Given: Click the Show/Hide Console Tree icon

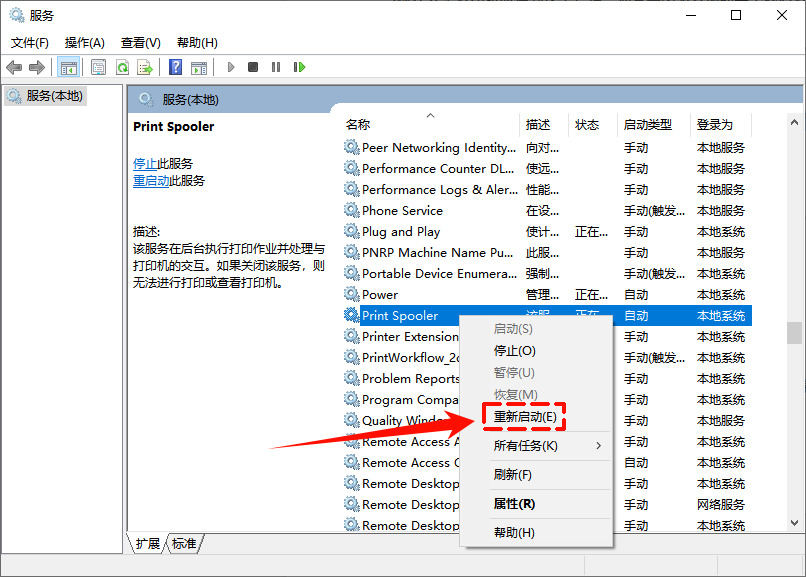Looking at the screenshot, I should tap(69, 67).
